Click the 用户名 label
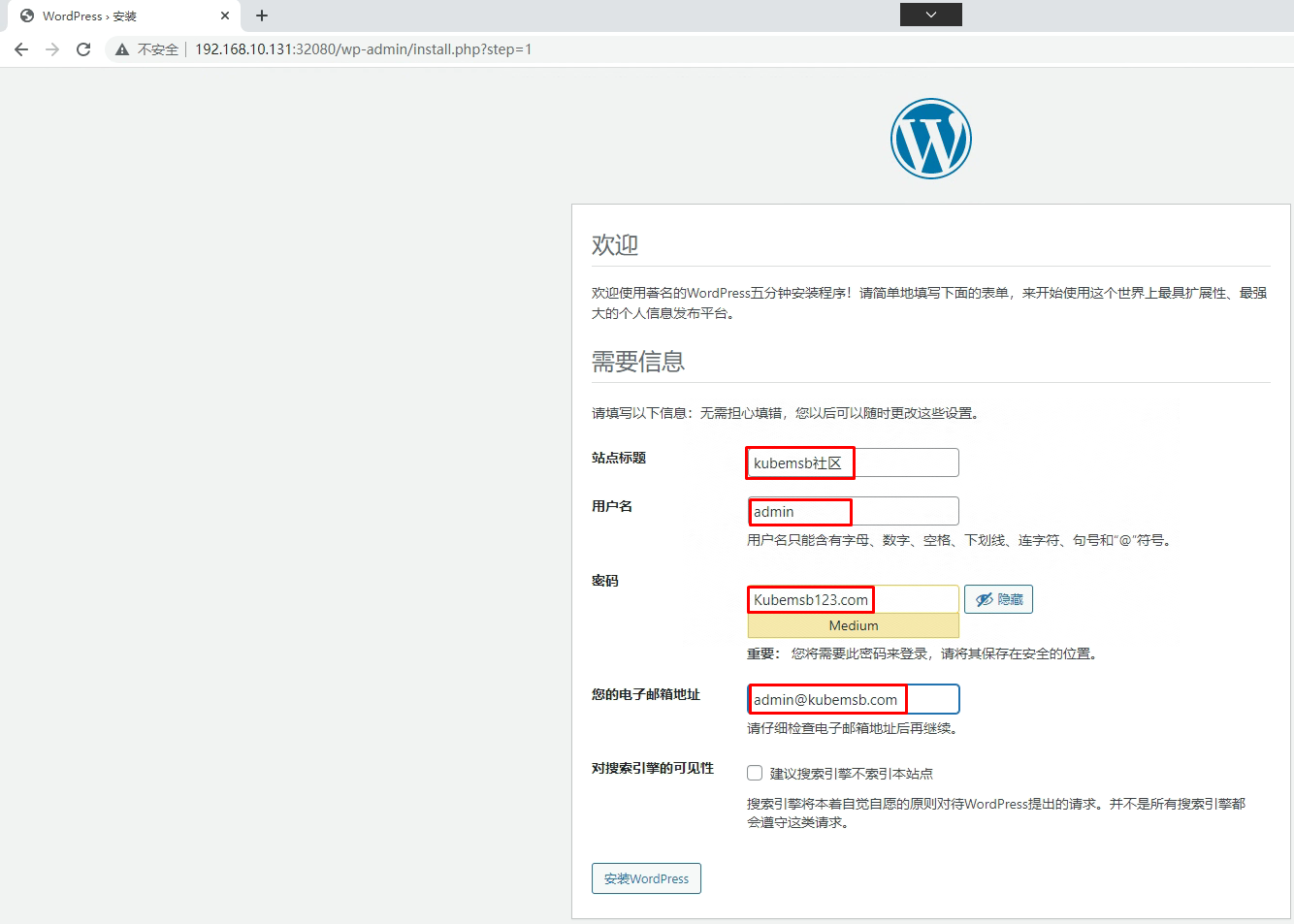 coord(612,506)
